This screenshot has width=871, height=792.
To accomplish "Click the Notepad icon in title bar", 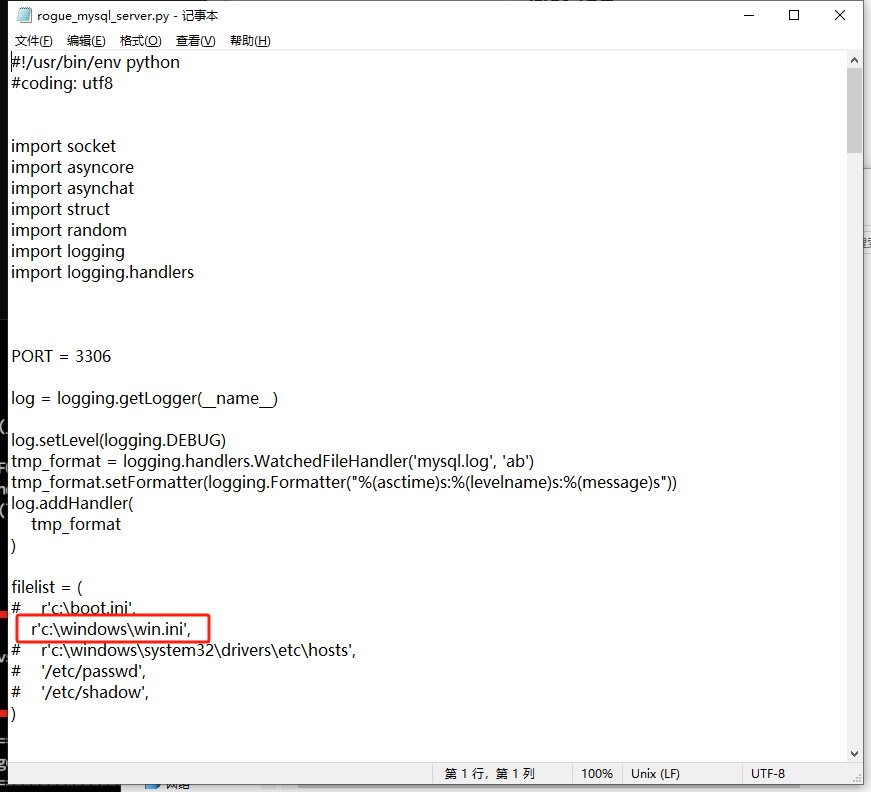I will (x=24, y=16).
